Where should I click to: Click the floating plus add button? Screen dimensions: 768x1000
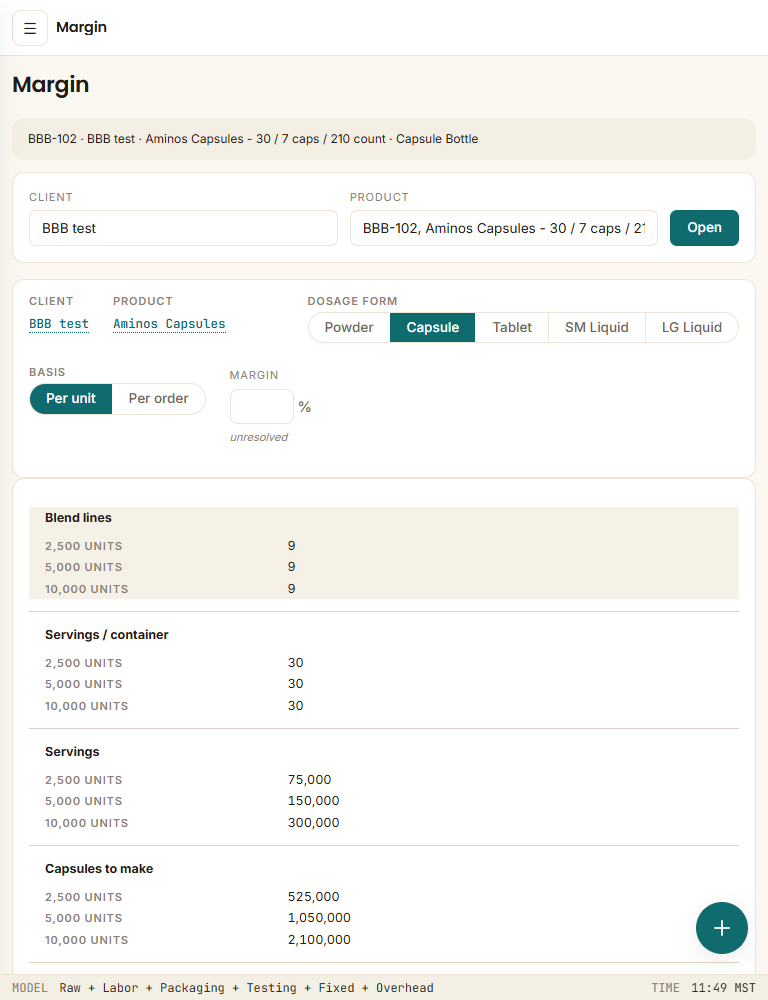721,928
